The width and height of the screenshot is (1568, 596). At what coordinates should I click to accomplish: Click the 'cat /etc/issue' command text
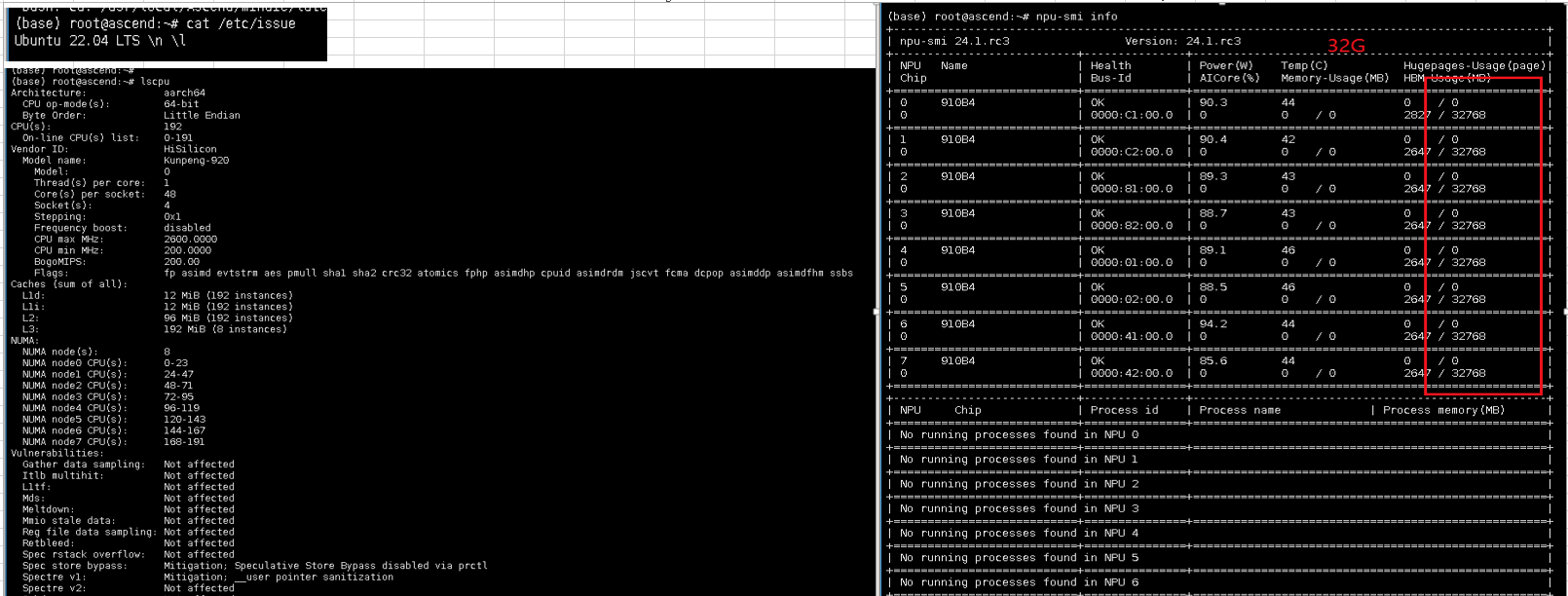coord(241,23)
